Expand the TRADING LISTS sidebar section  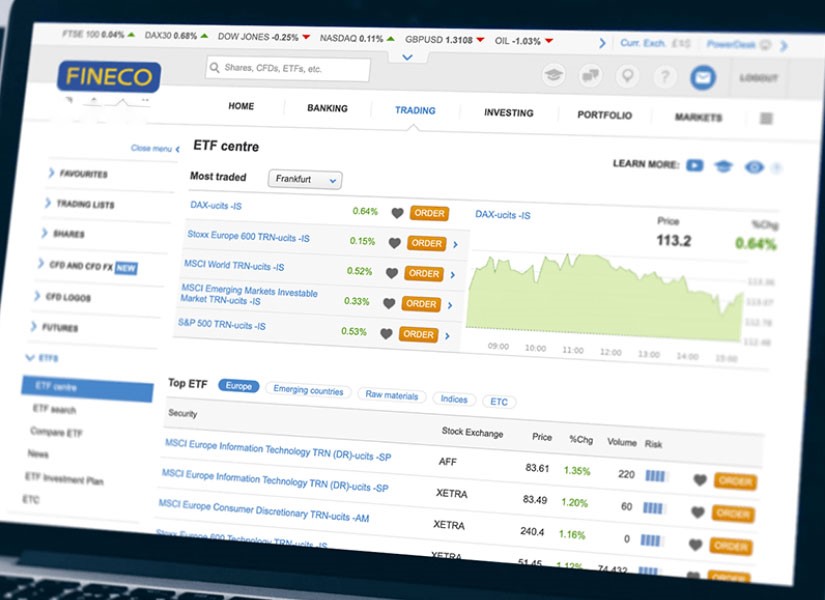pos(79,204)
